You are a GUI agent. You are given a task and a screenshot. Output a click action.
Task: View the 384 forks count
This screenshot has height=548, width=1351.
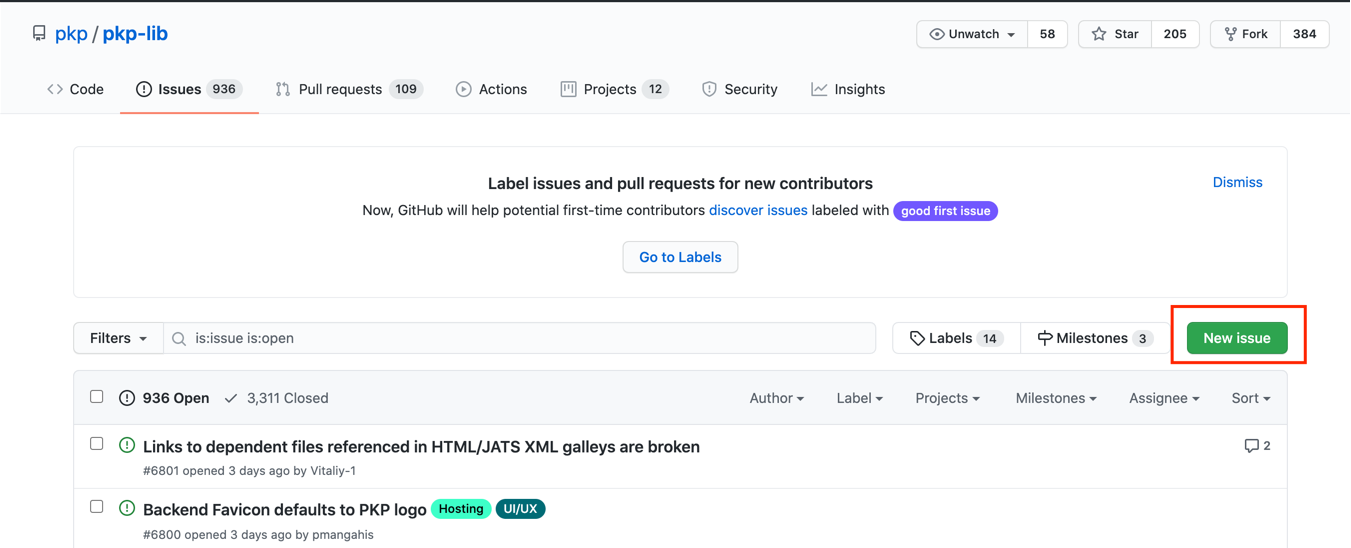point(1304,34)
